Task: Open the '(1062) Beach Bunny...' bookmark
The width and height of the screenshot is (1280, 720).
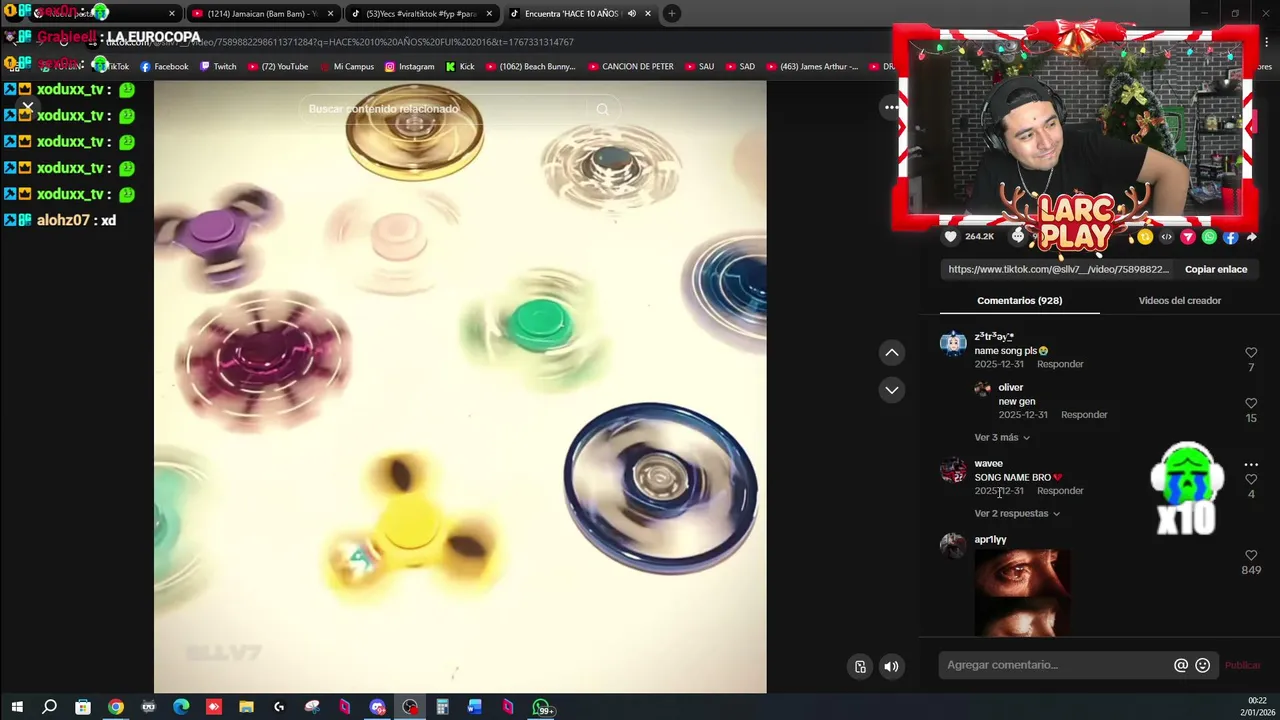Action: pos(531,66)
